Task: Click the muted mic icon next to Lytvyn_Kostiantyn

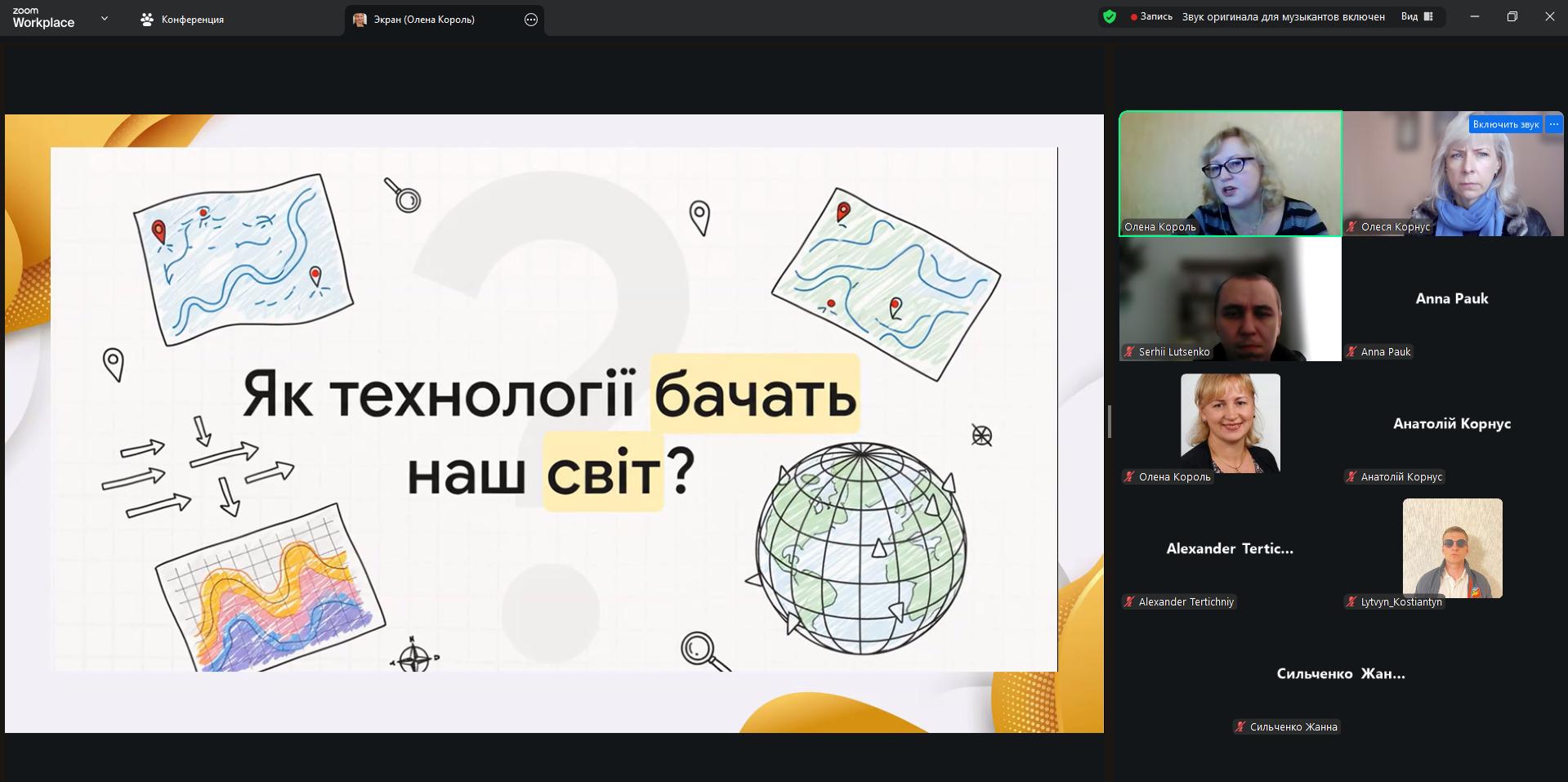Action: 1351,602
